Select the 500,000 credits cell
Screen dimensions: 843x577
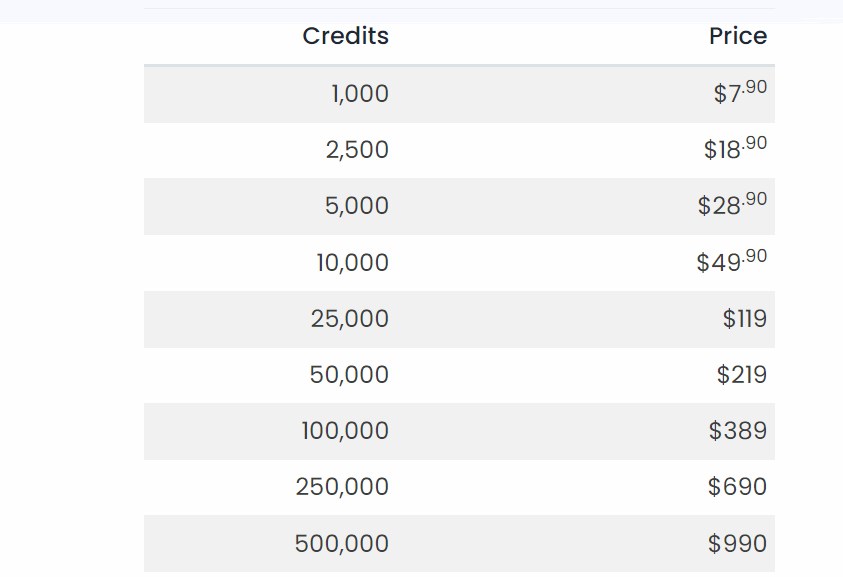click(342, 544)
